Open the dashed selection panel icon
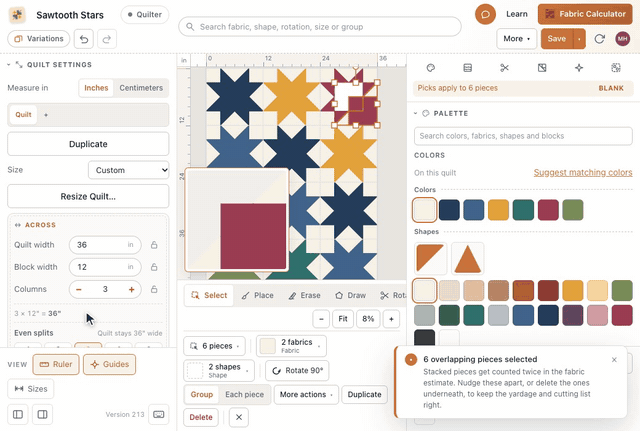 pyautogui.click(x=616, y=68)
